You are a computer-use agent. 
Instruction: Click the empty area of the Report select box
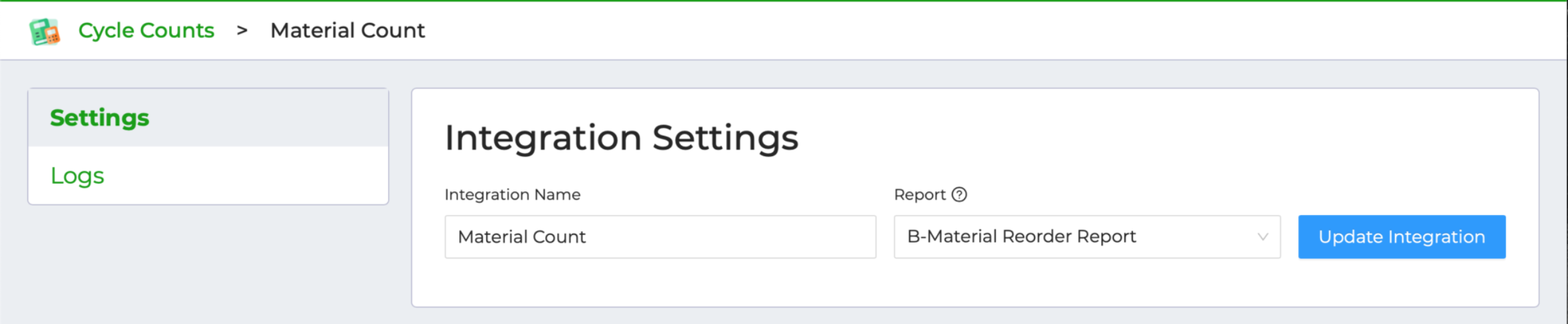[1196, 237]
